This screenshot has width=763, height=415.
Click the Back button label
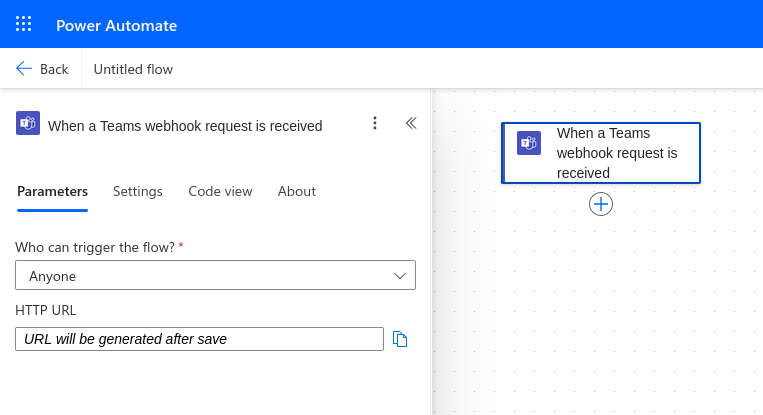pos(54,69)
